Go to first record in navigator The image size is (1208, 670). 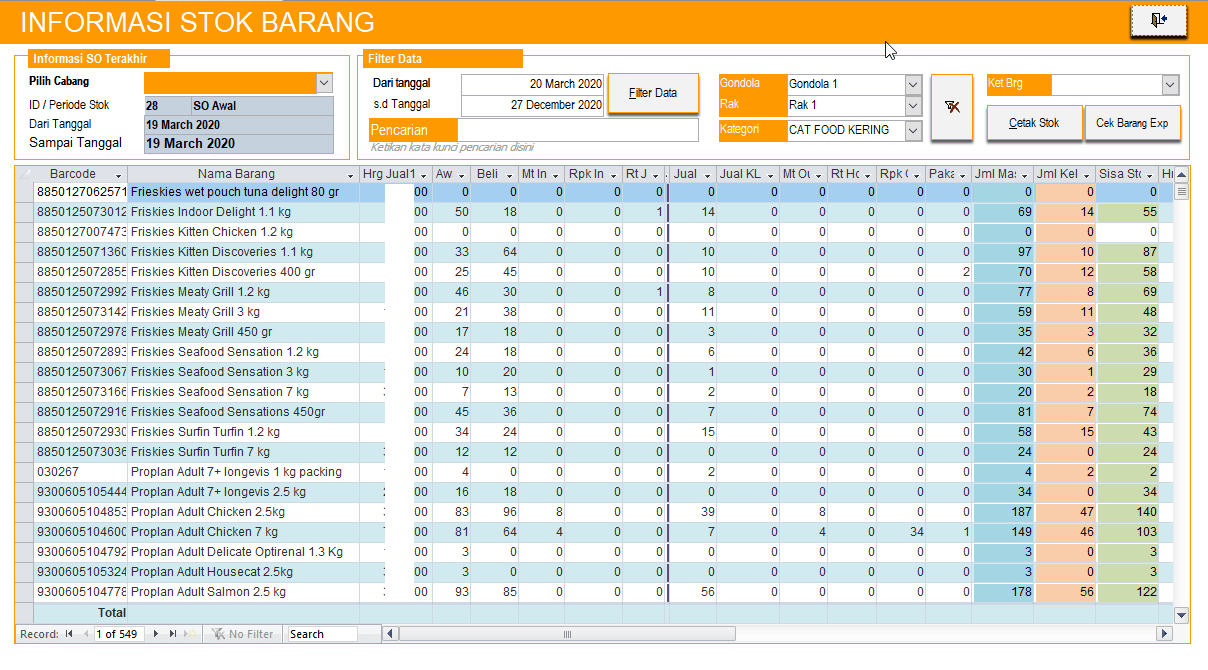click(69, 634)
